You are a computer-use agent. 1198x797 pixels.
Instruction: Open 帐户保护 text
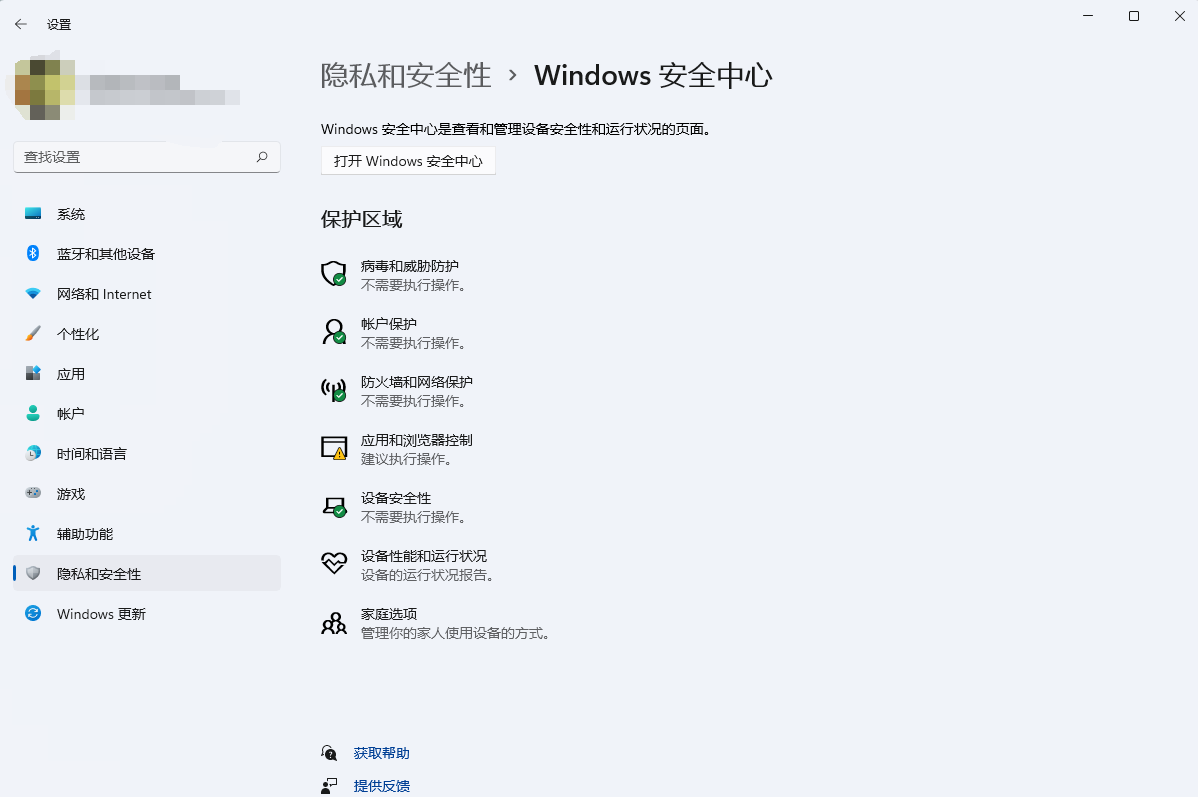coord(389,324)
